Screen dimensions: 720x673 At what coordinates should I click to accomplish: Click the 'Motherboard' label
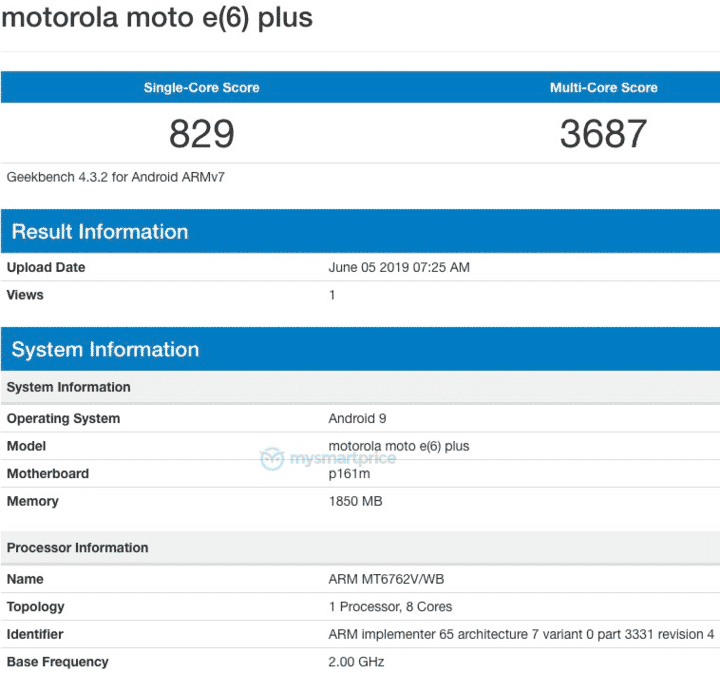click(x=48, y=474)
